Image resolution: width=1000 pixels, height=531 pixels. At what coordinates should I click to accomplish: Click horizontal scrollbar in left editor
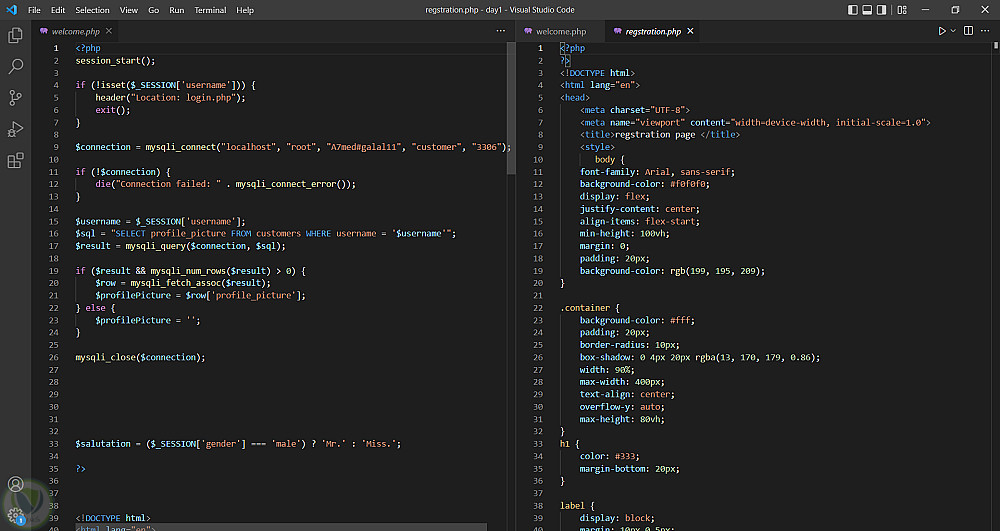point(280,526)
